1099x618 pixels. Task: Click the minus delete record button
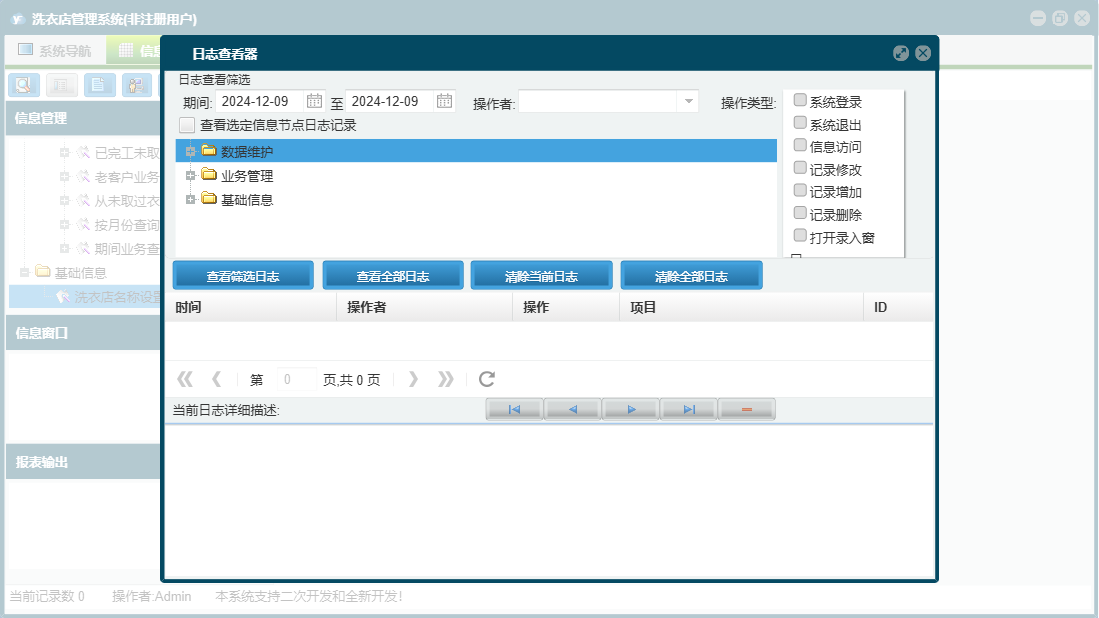tap(746, 409)
